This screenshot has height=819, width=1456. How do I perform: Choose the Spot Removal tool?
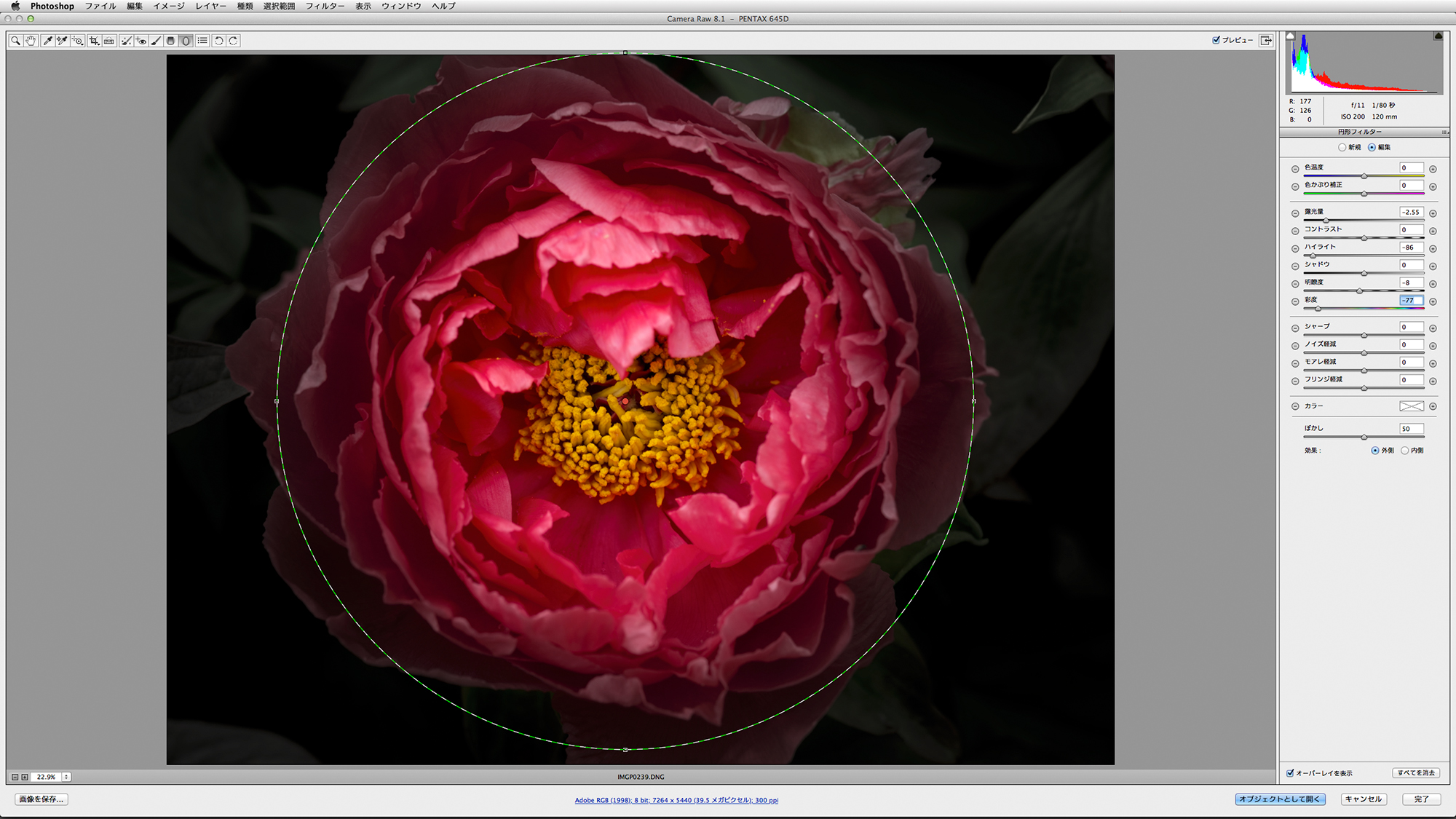tap(126, 41)
